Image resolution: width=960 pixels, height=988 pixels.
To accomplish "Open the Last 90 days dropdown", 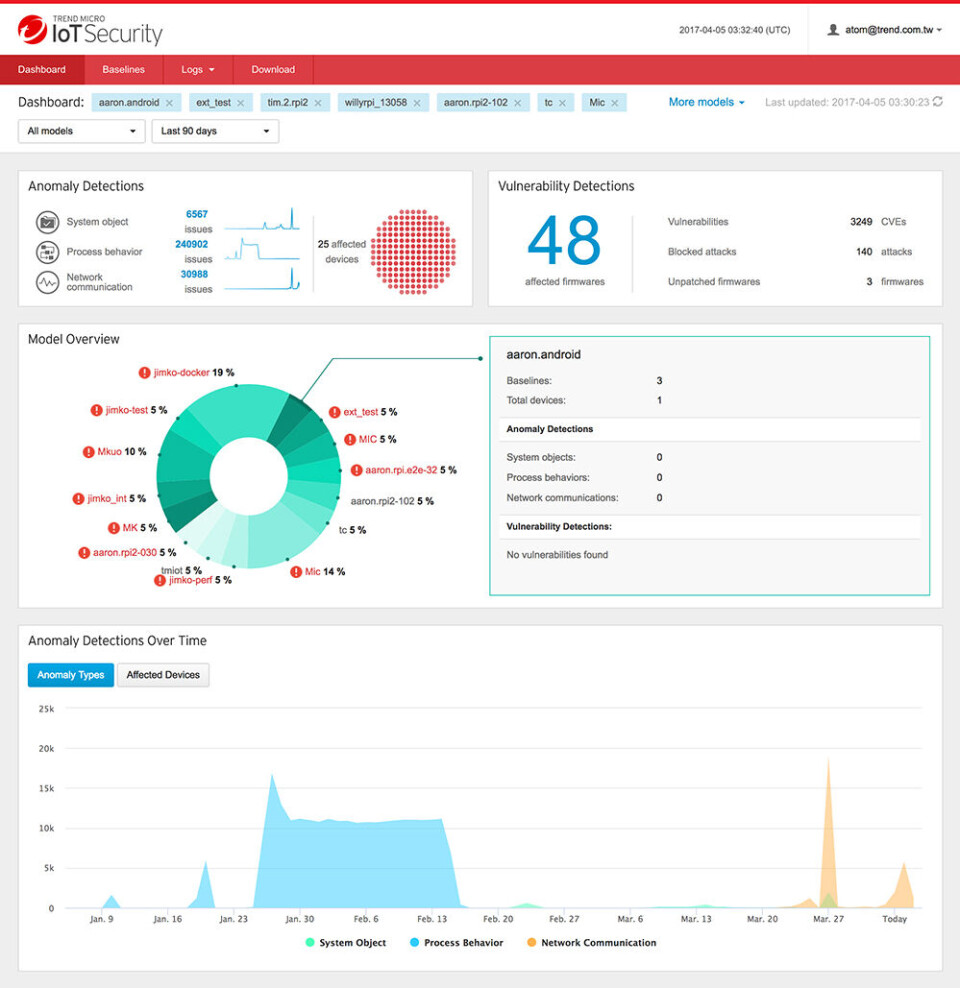I will pos(215,131).
